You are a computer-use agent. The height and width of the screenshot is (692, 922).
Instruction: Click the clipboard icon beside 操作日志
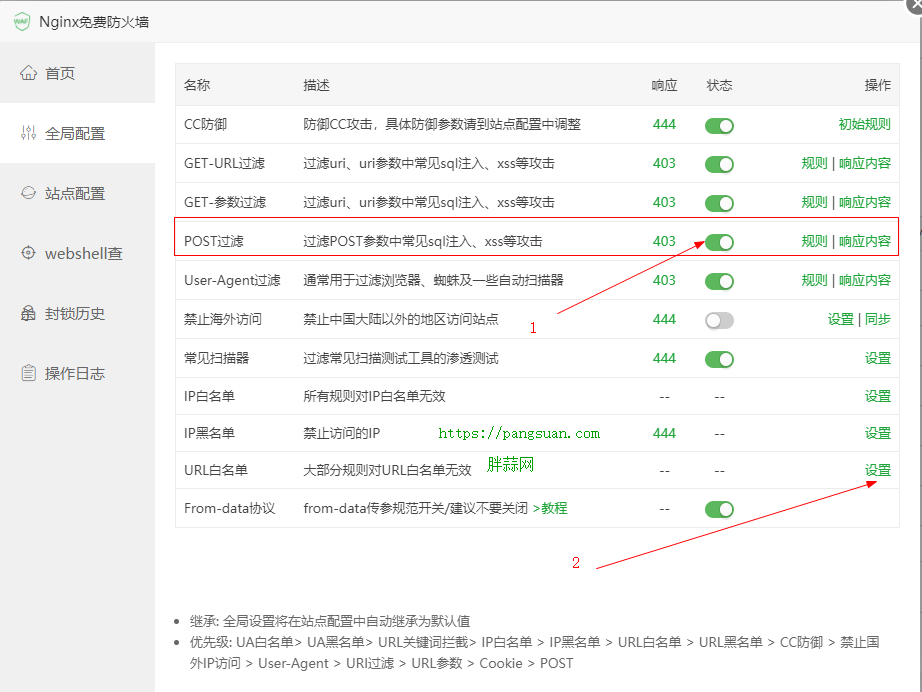point(28,373)
